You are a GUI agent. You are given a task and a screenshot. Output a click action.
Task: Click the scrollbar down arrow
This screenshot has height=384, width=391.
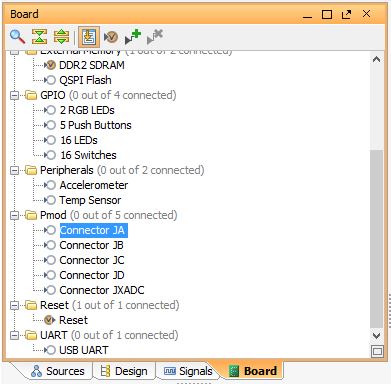click(377, 335)
